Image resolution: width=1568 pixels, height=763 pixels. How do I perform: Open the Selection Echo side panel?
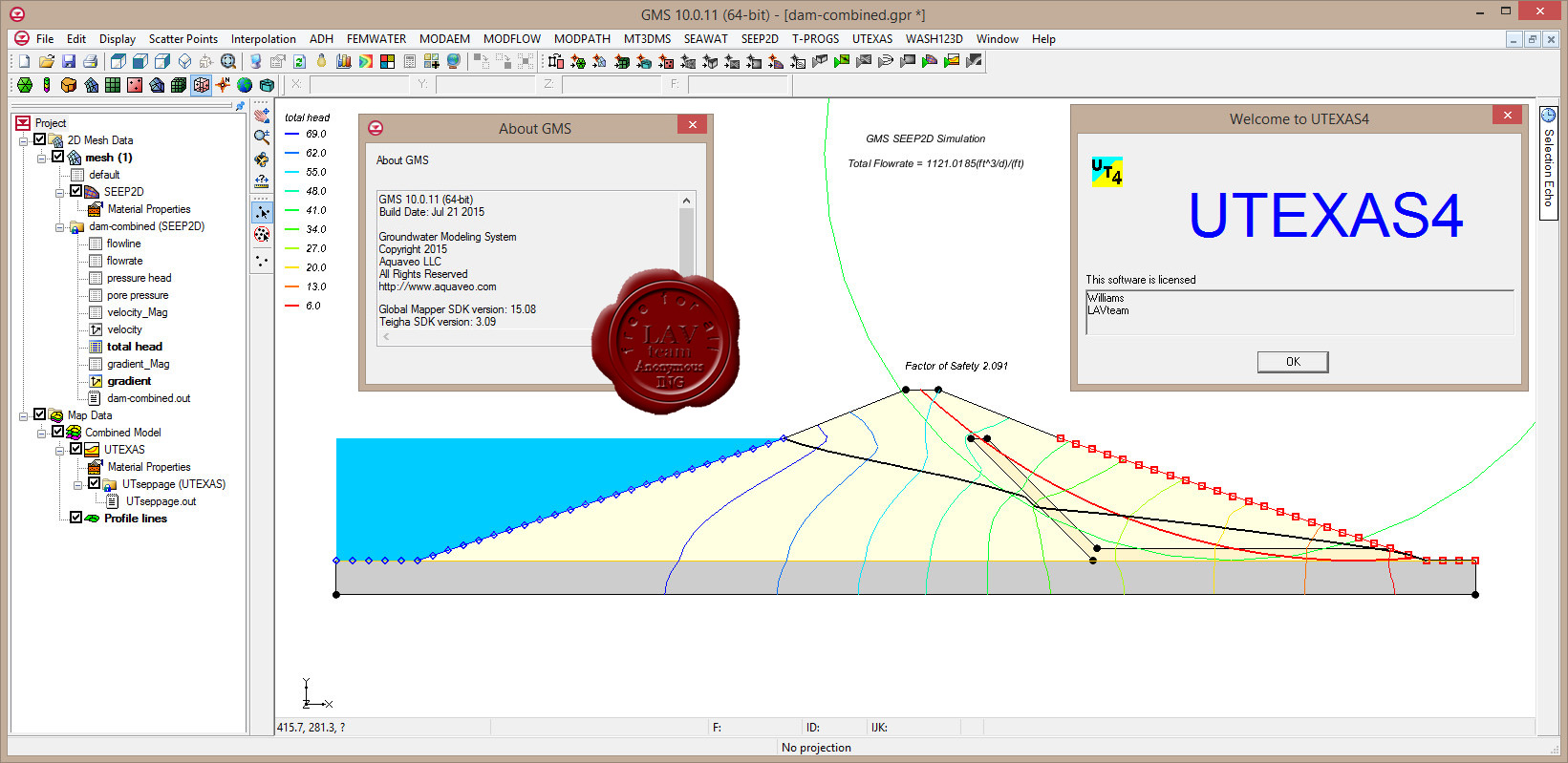point(1549,162)
